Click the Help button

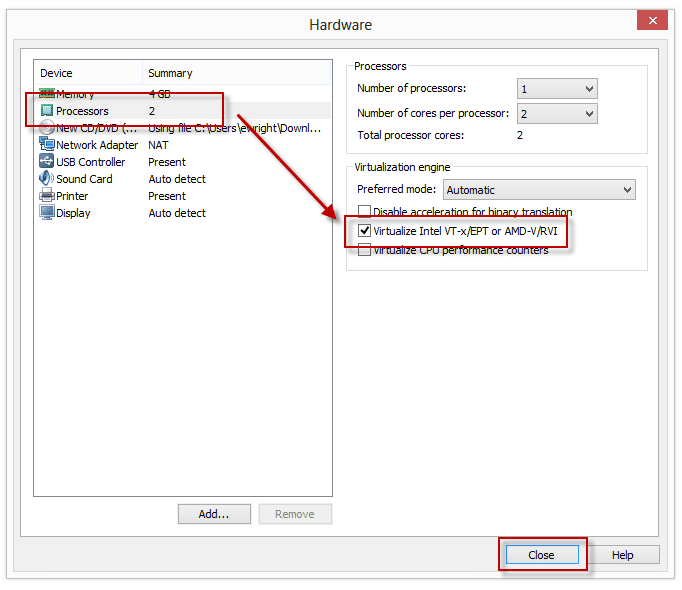pos(622,555)
